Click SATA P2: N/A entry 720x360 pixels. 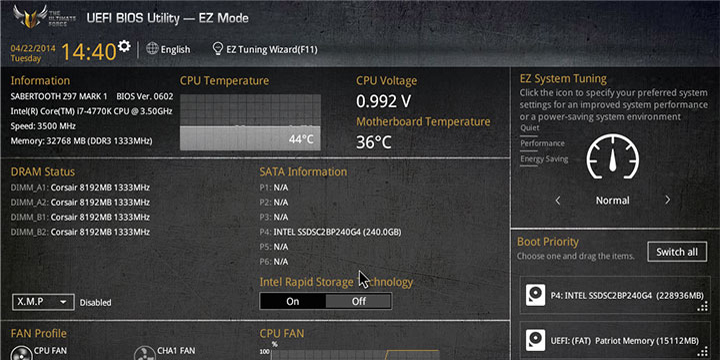coord(274,202)
